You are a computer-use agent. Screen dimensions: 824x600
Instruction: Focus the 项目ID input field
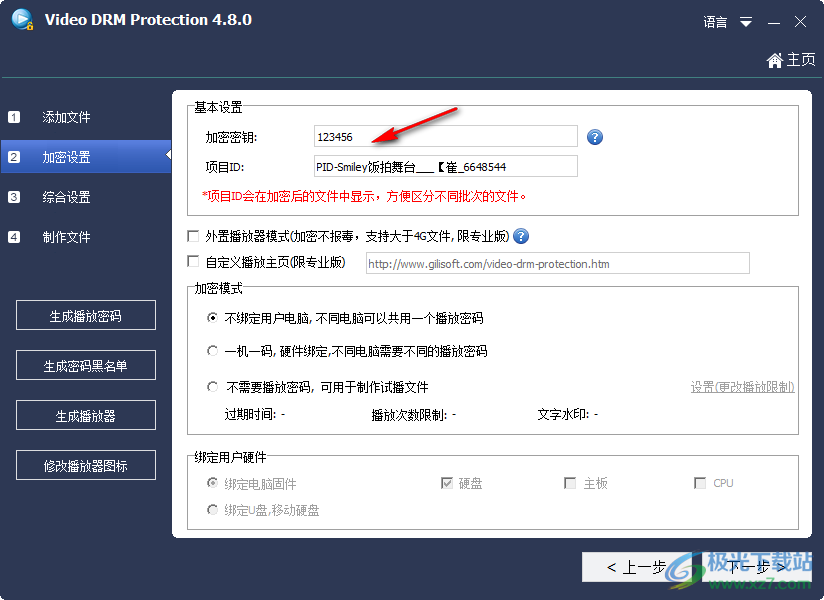coord(446,167)
